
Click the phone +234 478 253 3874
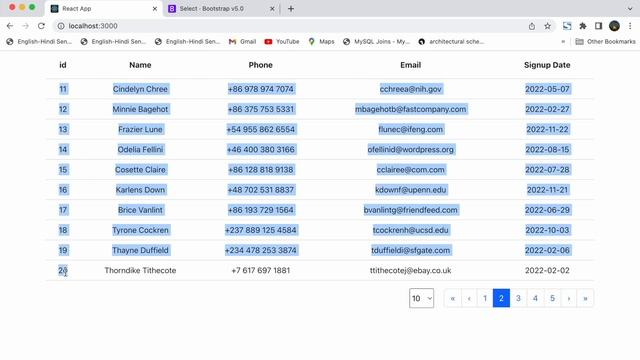tap(260, 250)
